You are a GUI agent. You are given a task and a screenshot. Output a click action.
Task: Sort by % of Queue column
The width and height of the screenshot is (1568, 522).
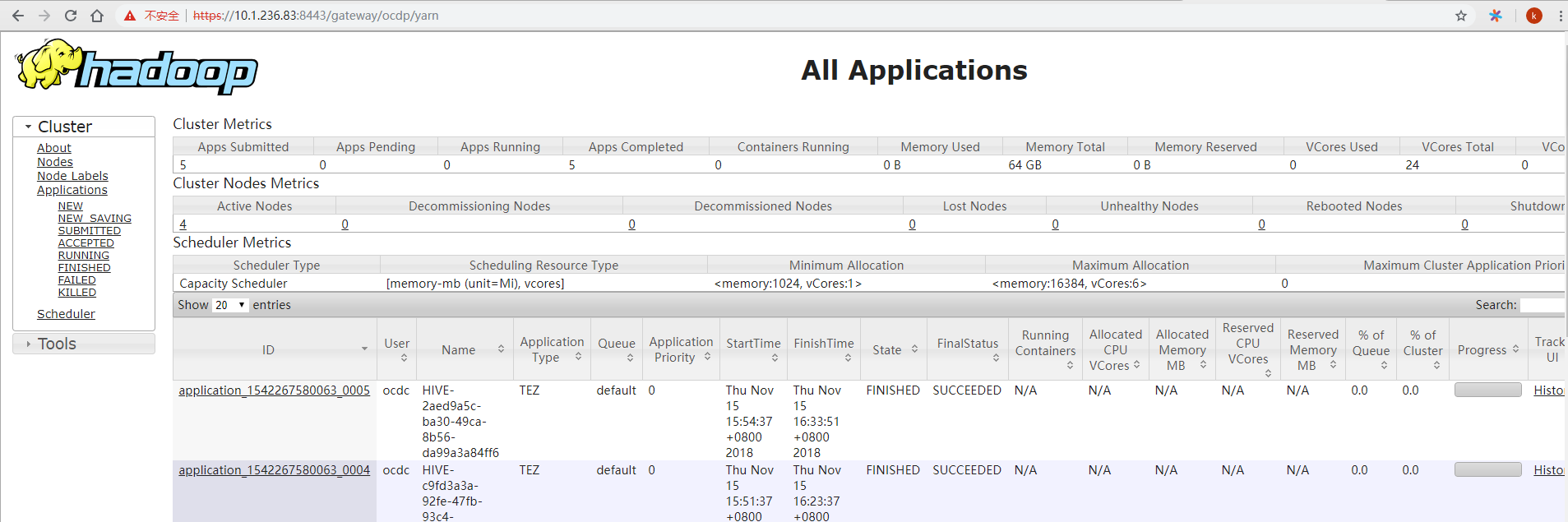pyautogui.click(x=1384, y=365)
